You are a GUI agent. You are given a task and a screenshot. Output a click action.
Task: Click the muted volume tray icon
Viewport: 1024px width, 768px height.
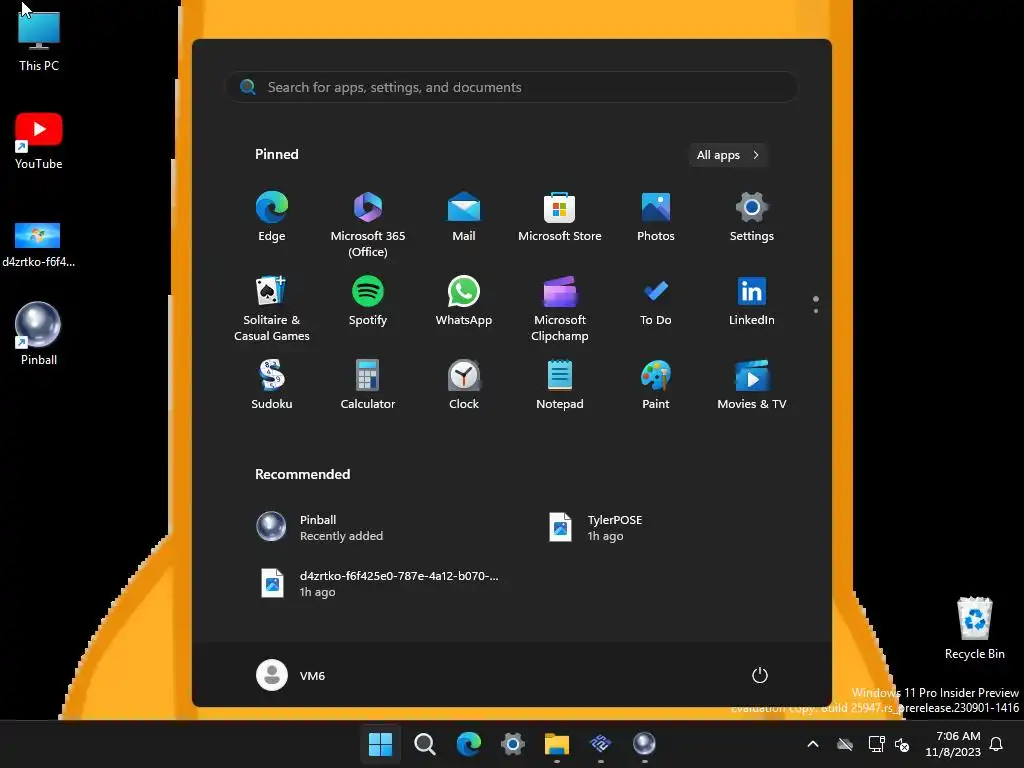point(903,744)
